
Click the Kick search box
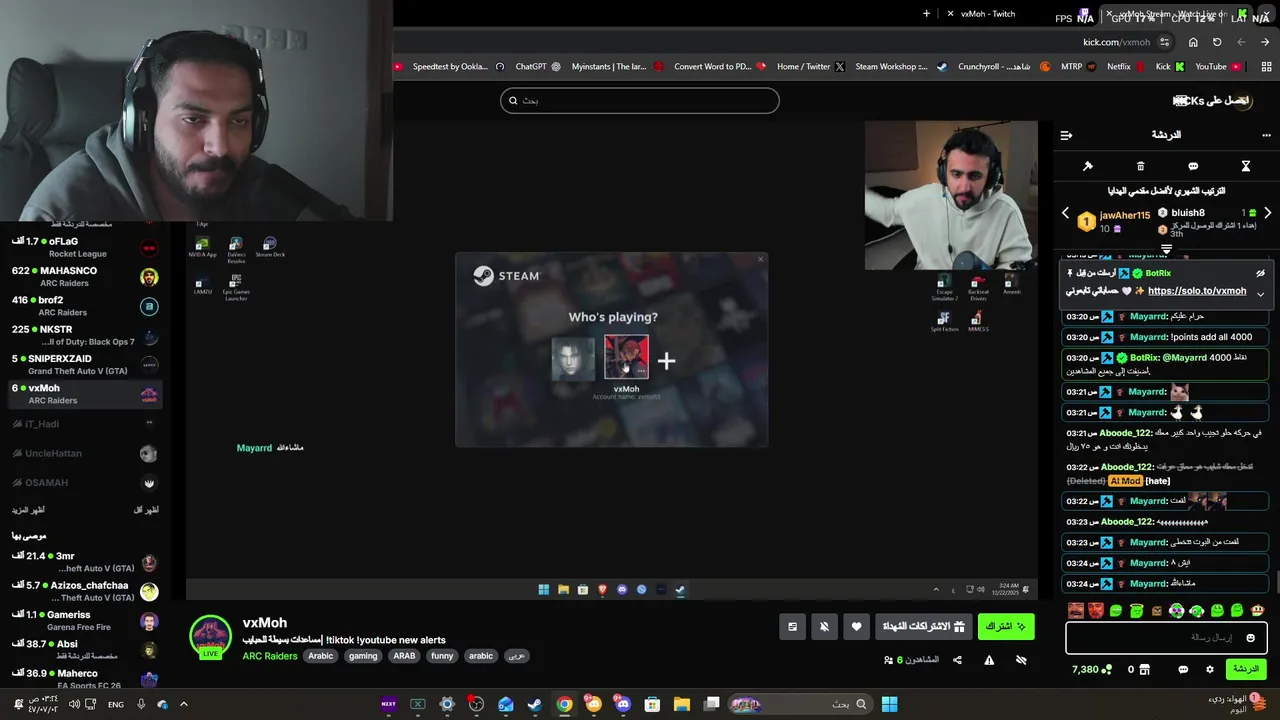[640, 100]
